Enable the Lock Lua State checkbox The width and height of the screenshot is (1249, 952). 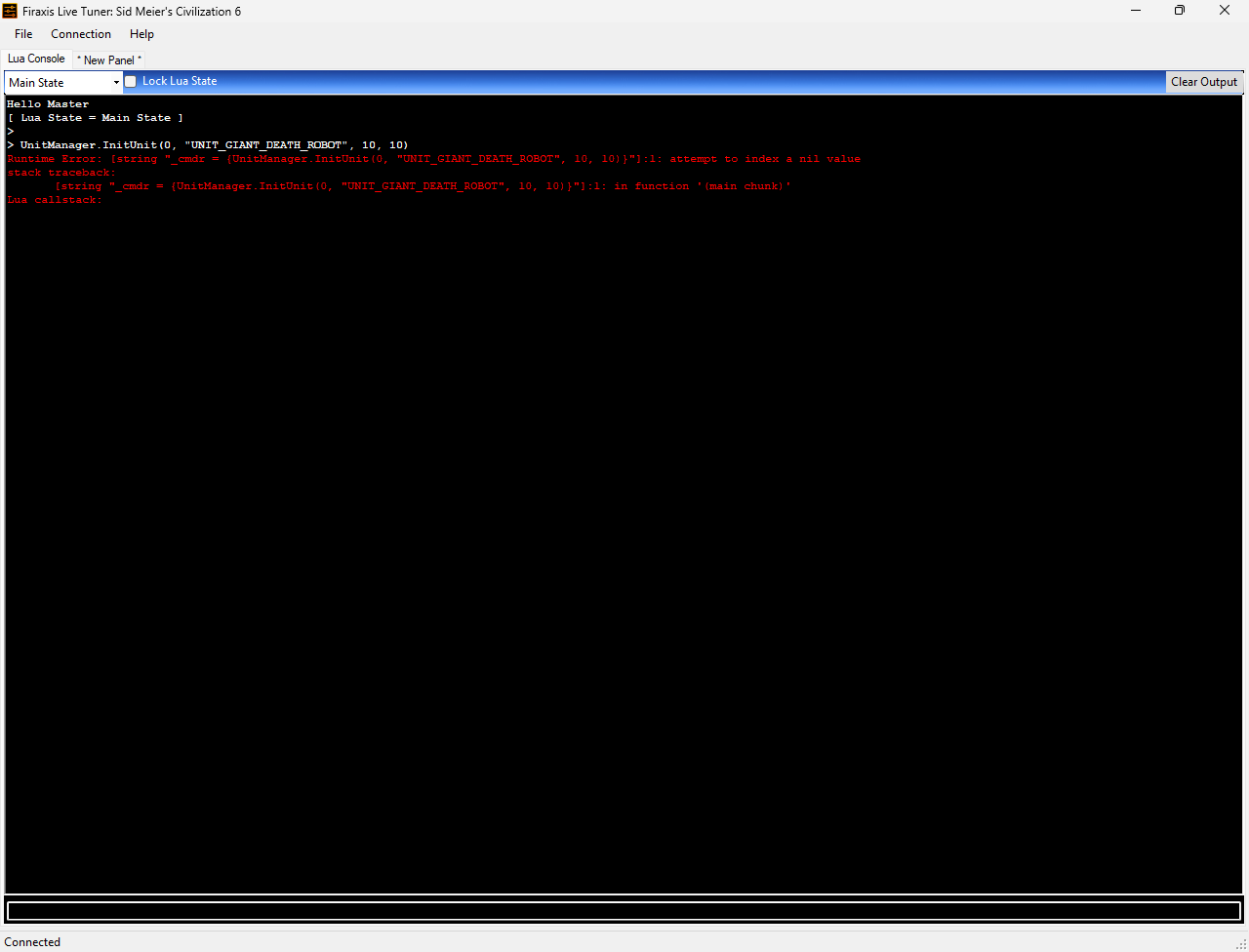[x=131, y=82]
